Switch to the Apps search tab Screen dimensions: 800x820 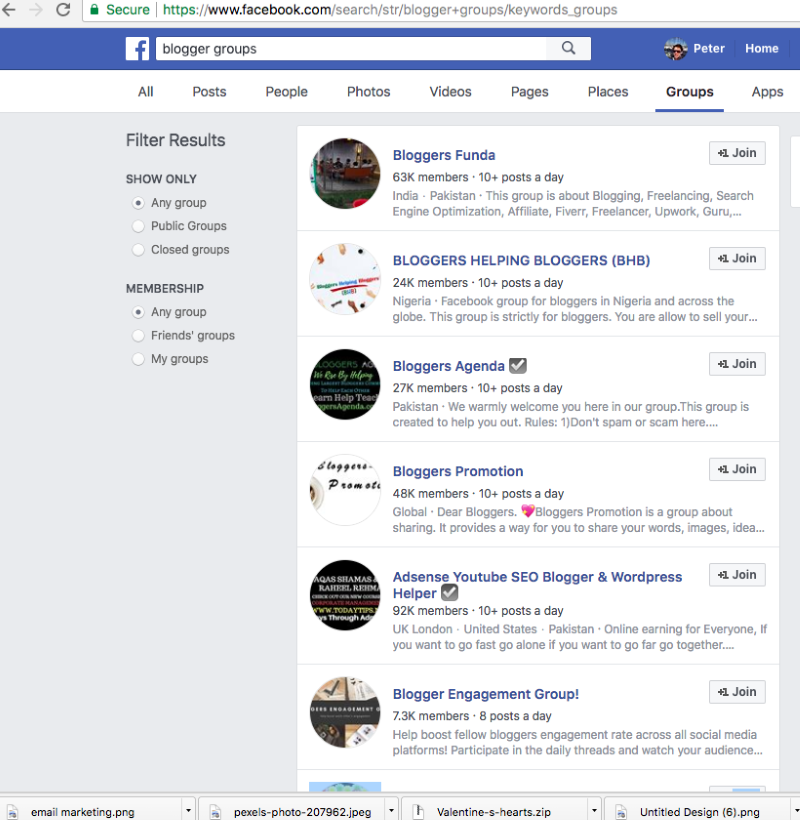click(x=767, y=92)
